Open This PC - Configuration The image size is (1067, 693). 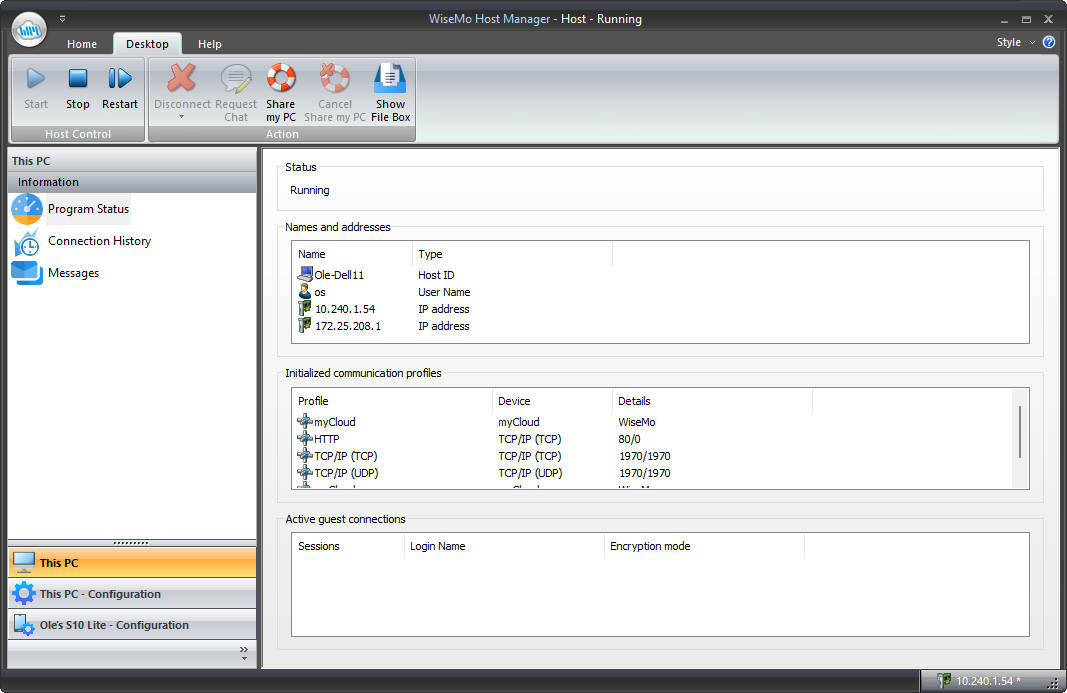tap(132, 593)
